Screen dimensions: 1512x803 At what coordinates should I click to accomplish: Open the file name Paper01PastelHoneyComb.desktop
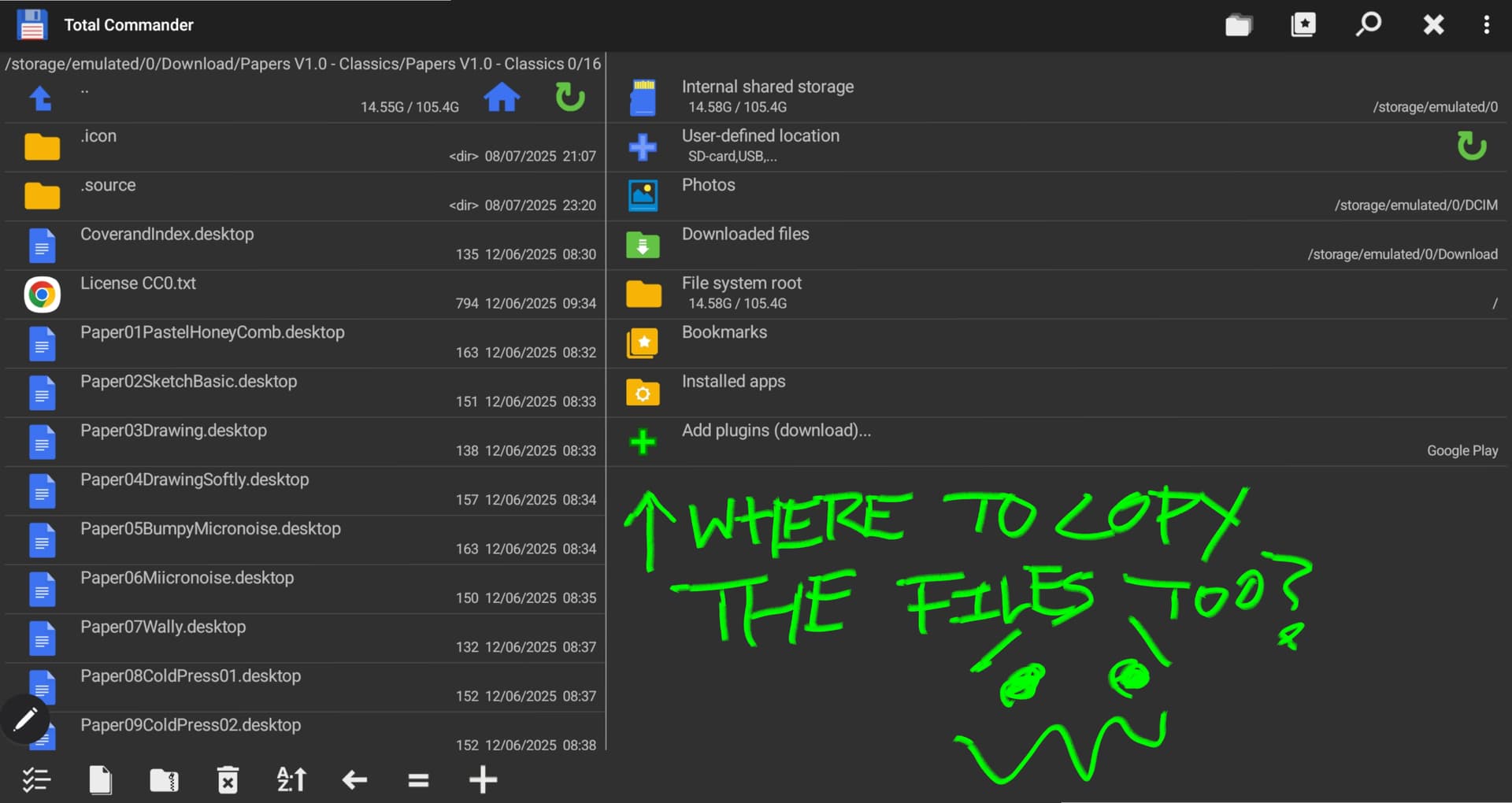click(x=213, y=333)
